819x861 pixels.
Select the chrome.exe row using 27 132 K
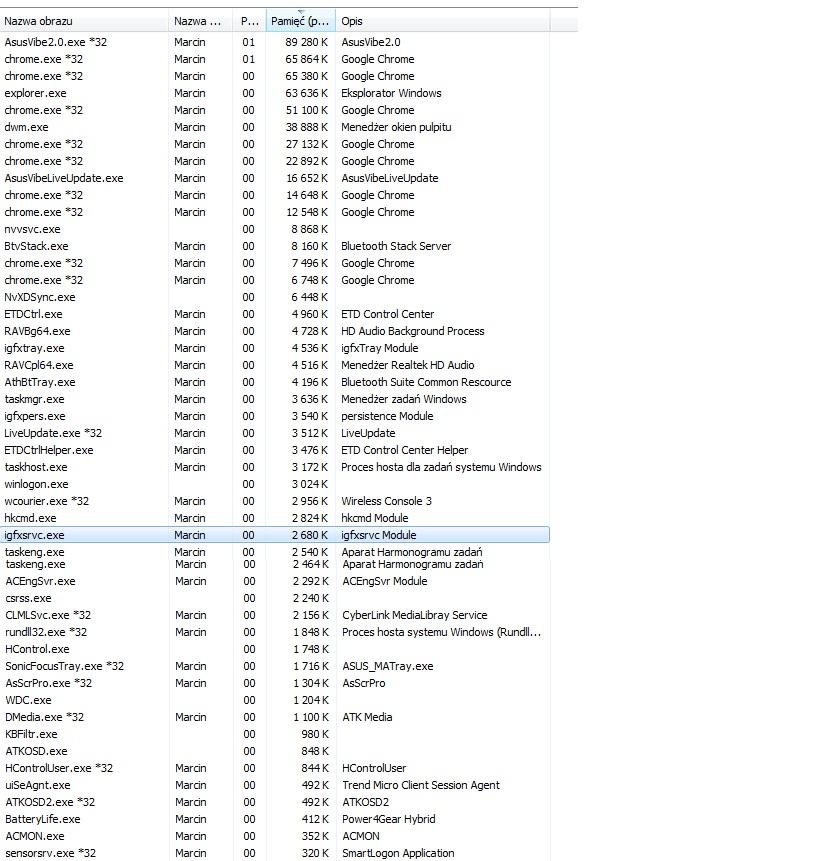(x=274, y=144)
